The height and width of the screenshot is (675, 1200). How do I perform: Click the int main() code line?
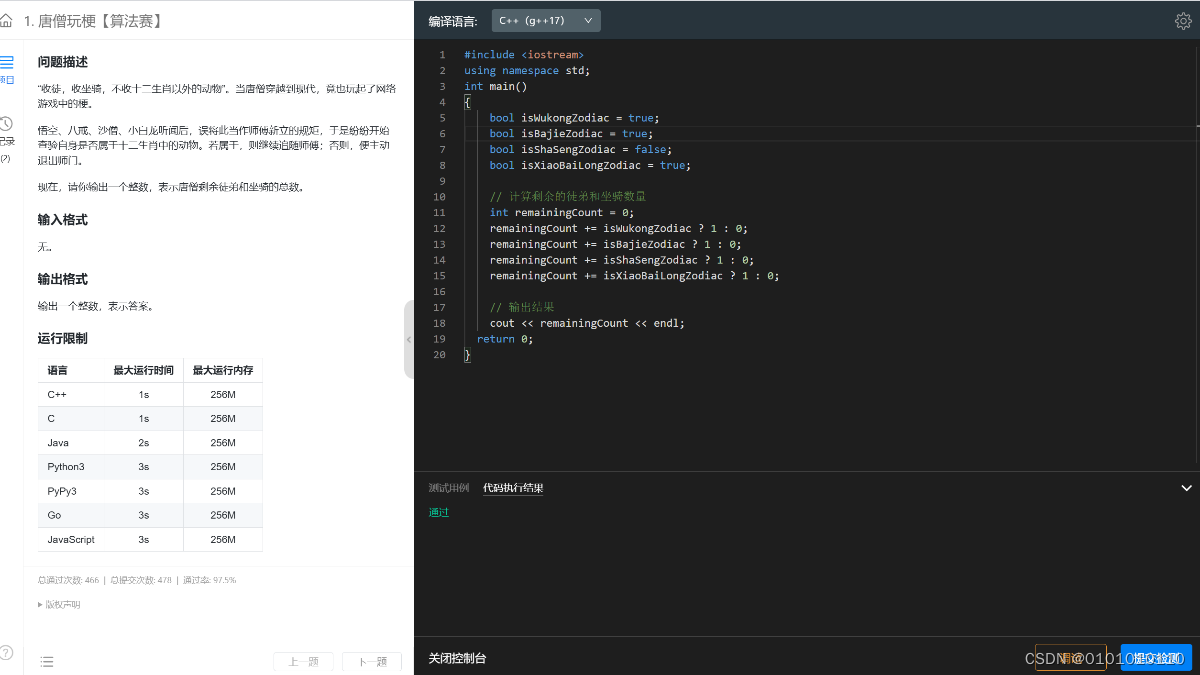click(x=495, y=86)
